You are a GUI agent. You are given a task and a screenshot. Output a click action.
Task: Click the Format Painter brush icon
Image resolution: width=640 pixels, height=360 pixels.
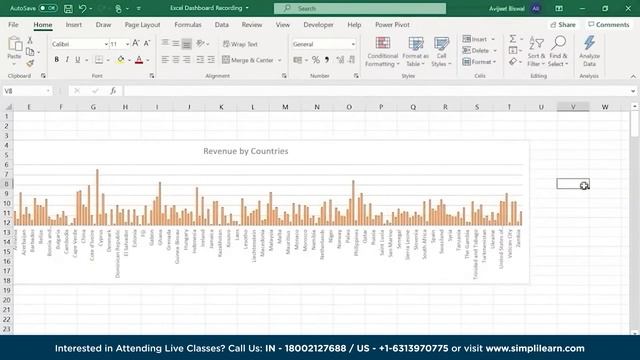point(30,63)
